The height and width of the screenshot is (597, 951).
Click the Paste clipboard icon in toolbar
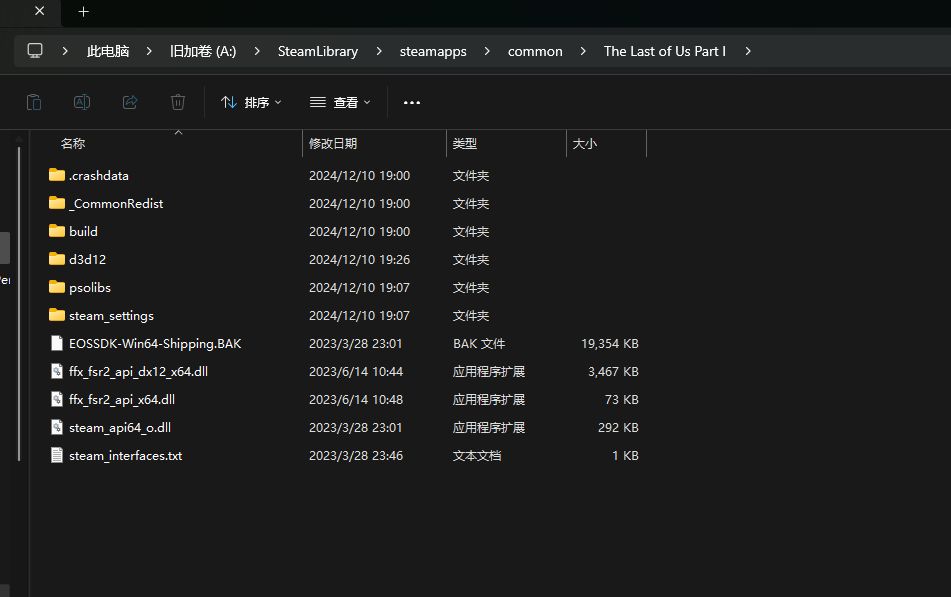coord(33,102)
